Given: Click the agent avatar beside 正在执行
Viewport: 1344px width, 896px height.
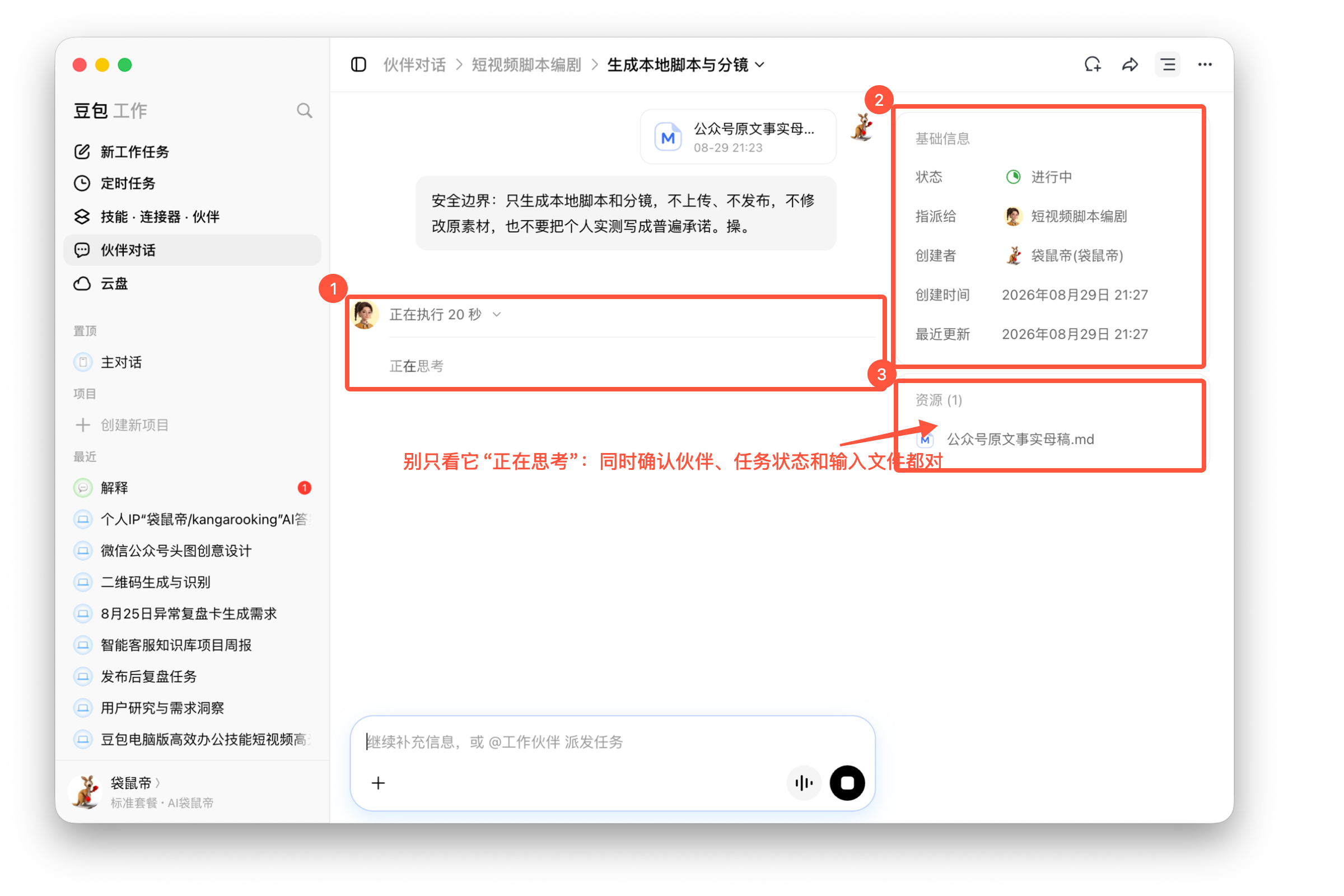Looking at the screenshot, I should pyautogui.click(x=365, y=315).
